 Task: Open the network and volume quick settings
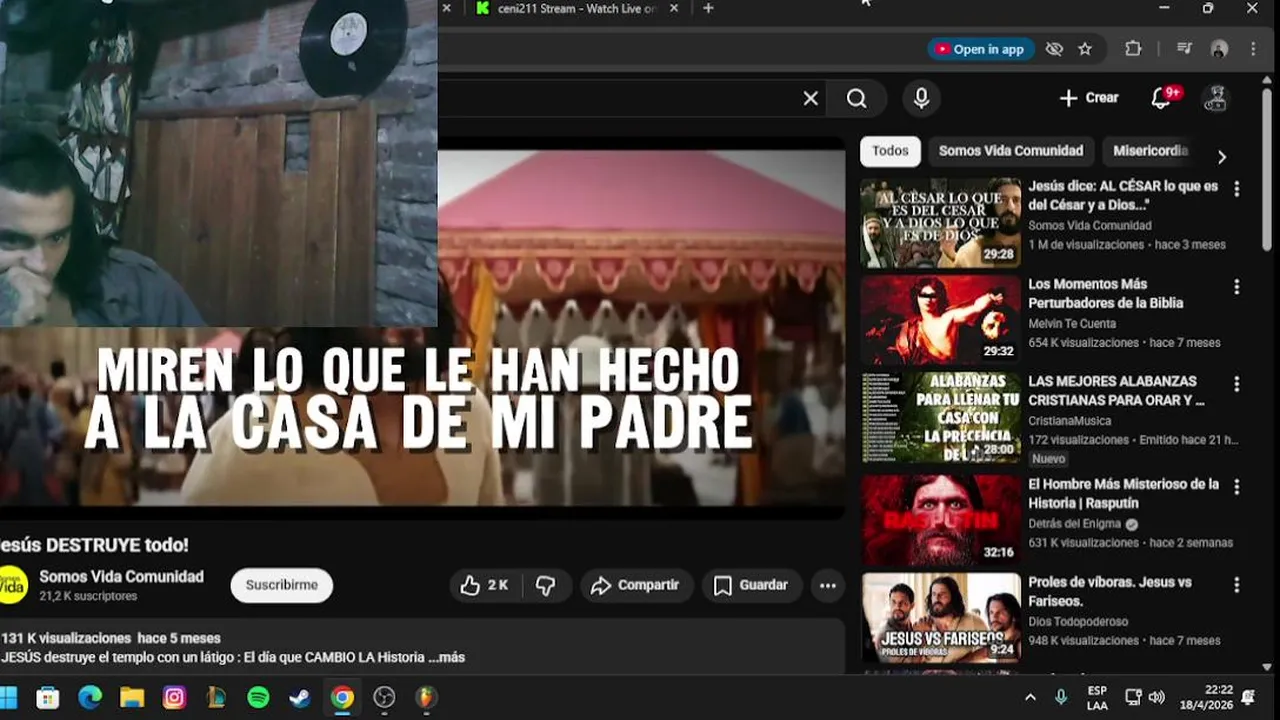pos(1145,697)
